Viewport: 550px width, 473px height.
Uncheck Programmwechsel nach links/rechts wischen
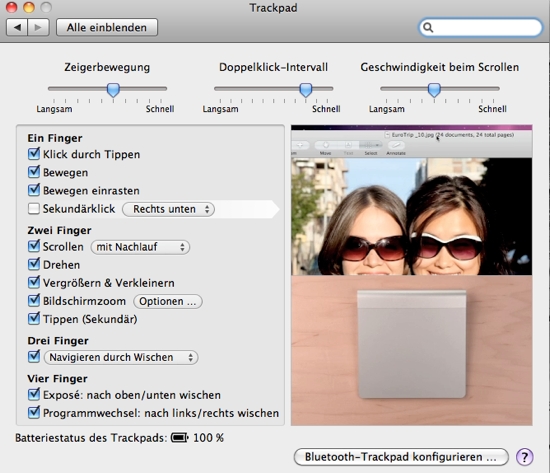tap(34, 413)
